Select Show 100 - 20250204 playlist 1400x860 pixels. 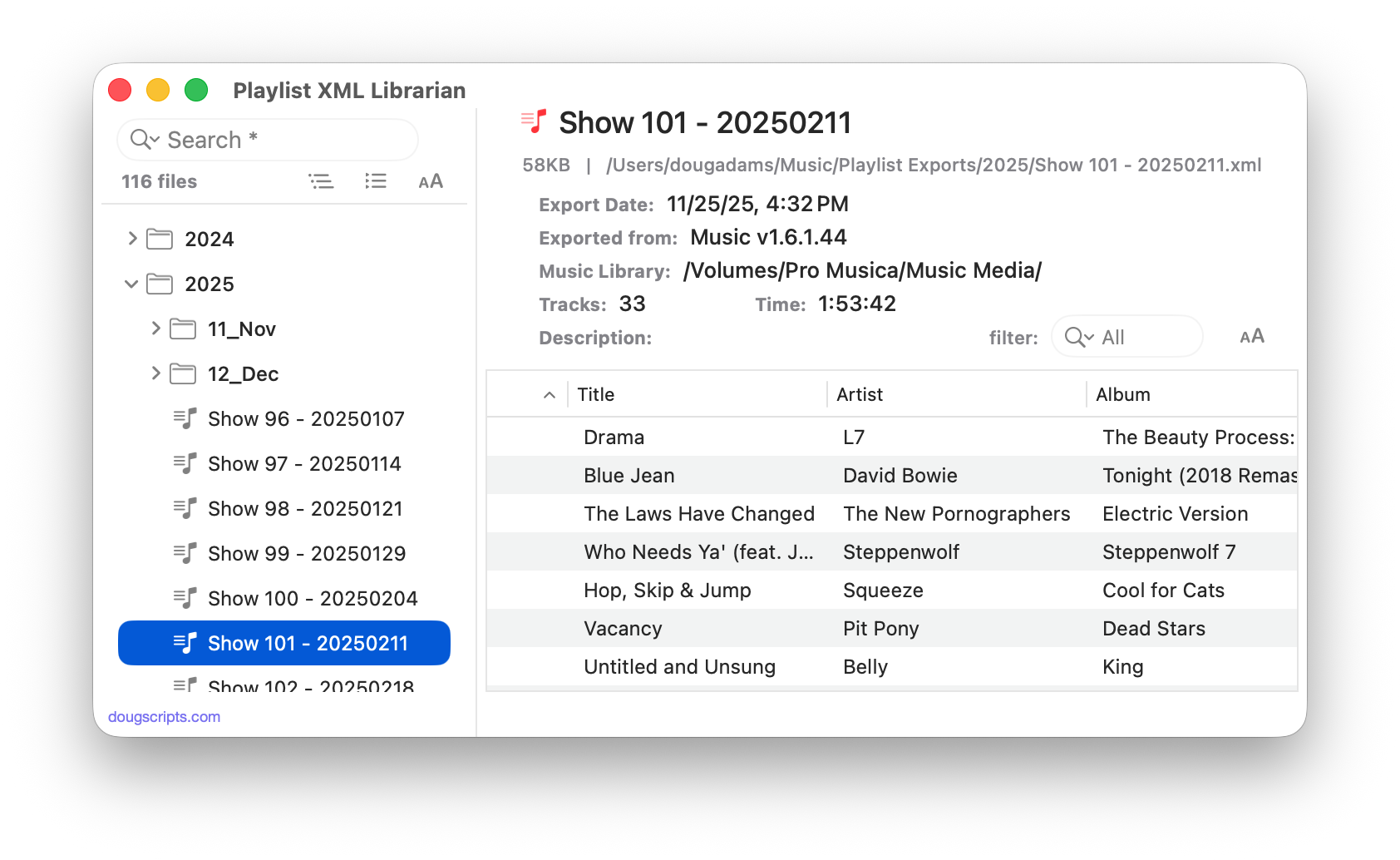312,598
